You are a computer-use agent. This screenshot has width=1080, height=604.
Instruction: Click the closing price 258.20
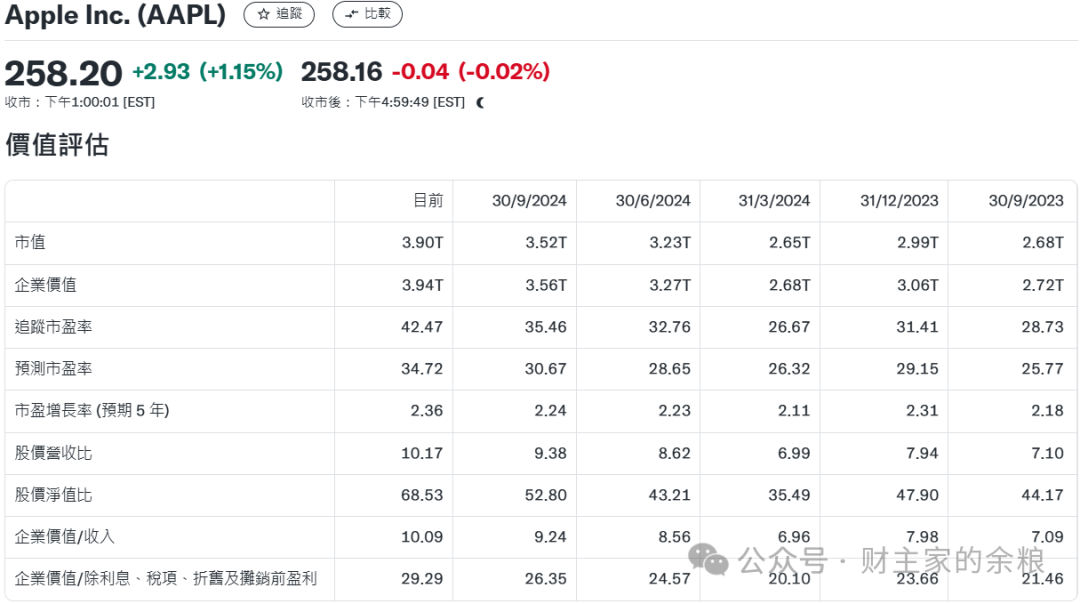tap(63, 73)
